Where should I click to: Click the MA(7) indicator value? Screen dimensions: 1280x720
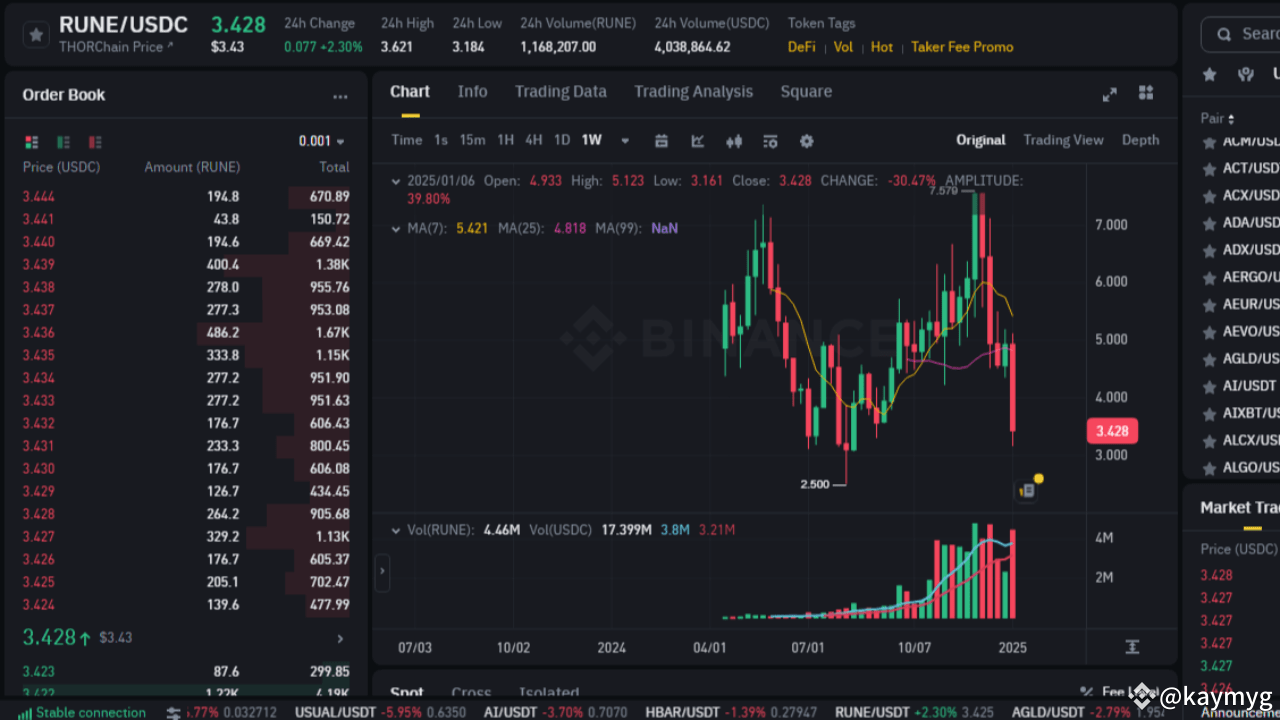pos(472,228)
